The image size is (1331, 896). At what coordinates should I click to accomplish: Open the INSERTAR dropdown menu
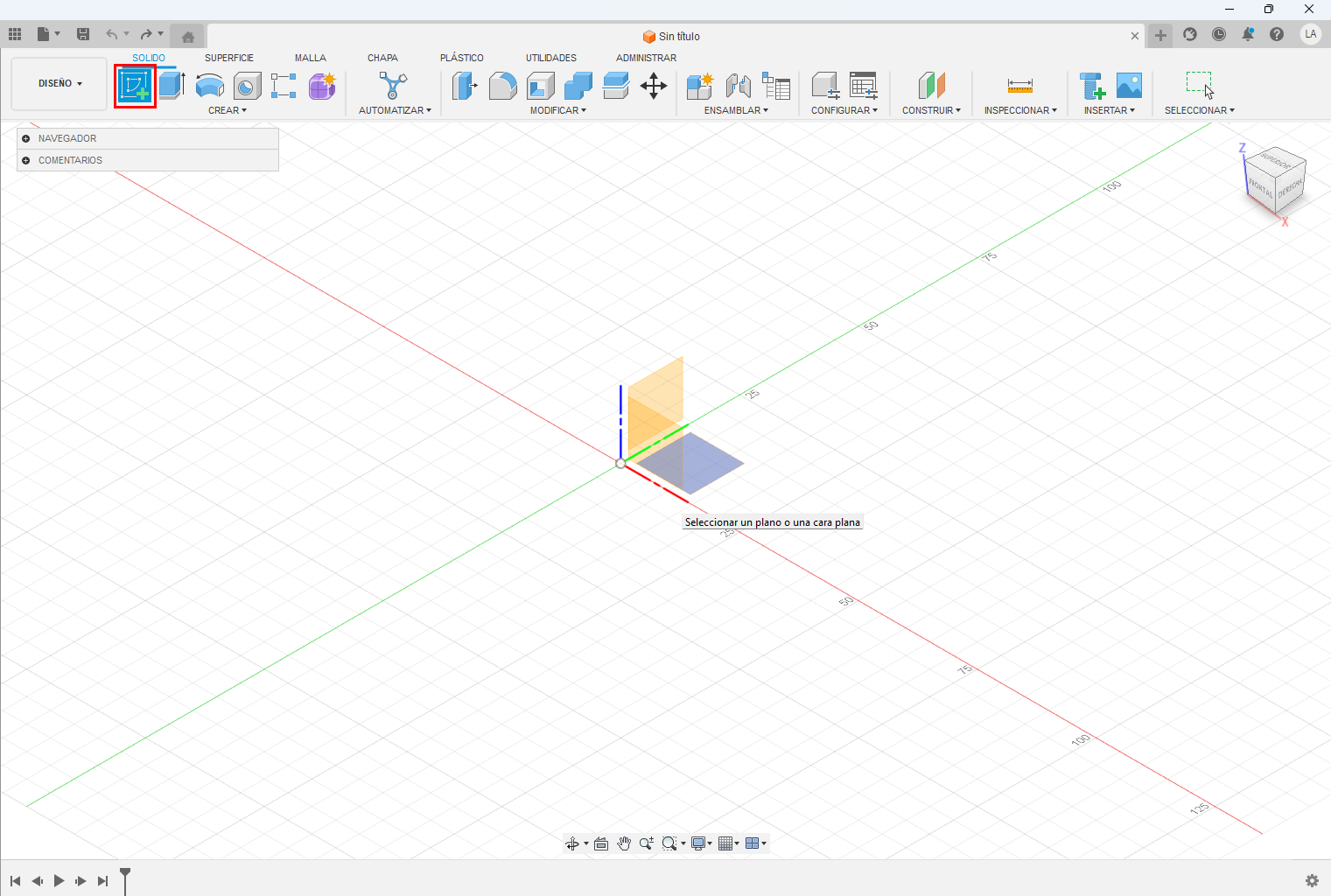pyautogui.click(x=1109, y=110)
